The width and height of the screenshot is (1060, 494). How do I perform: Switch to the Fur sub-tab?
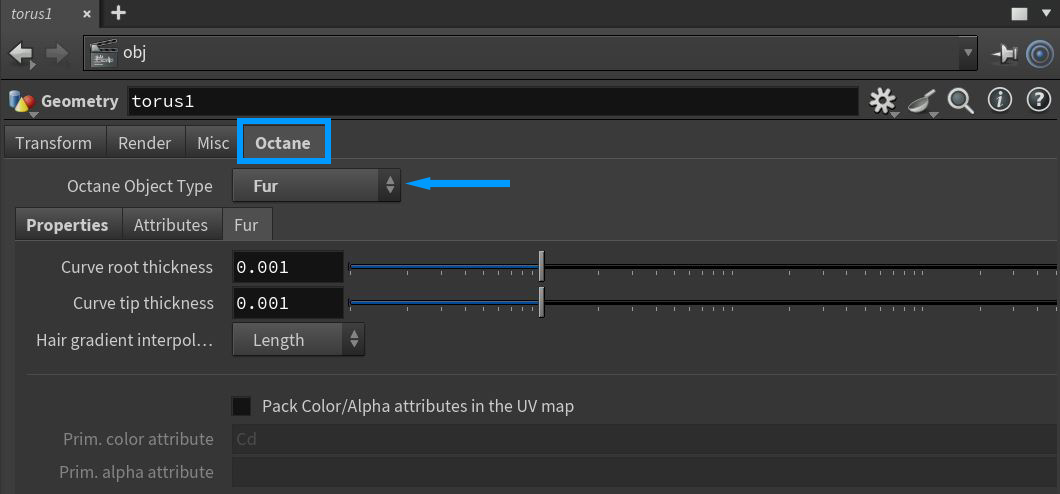[x=246, y=225]
